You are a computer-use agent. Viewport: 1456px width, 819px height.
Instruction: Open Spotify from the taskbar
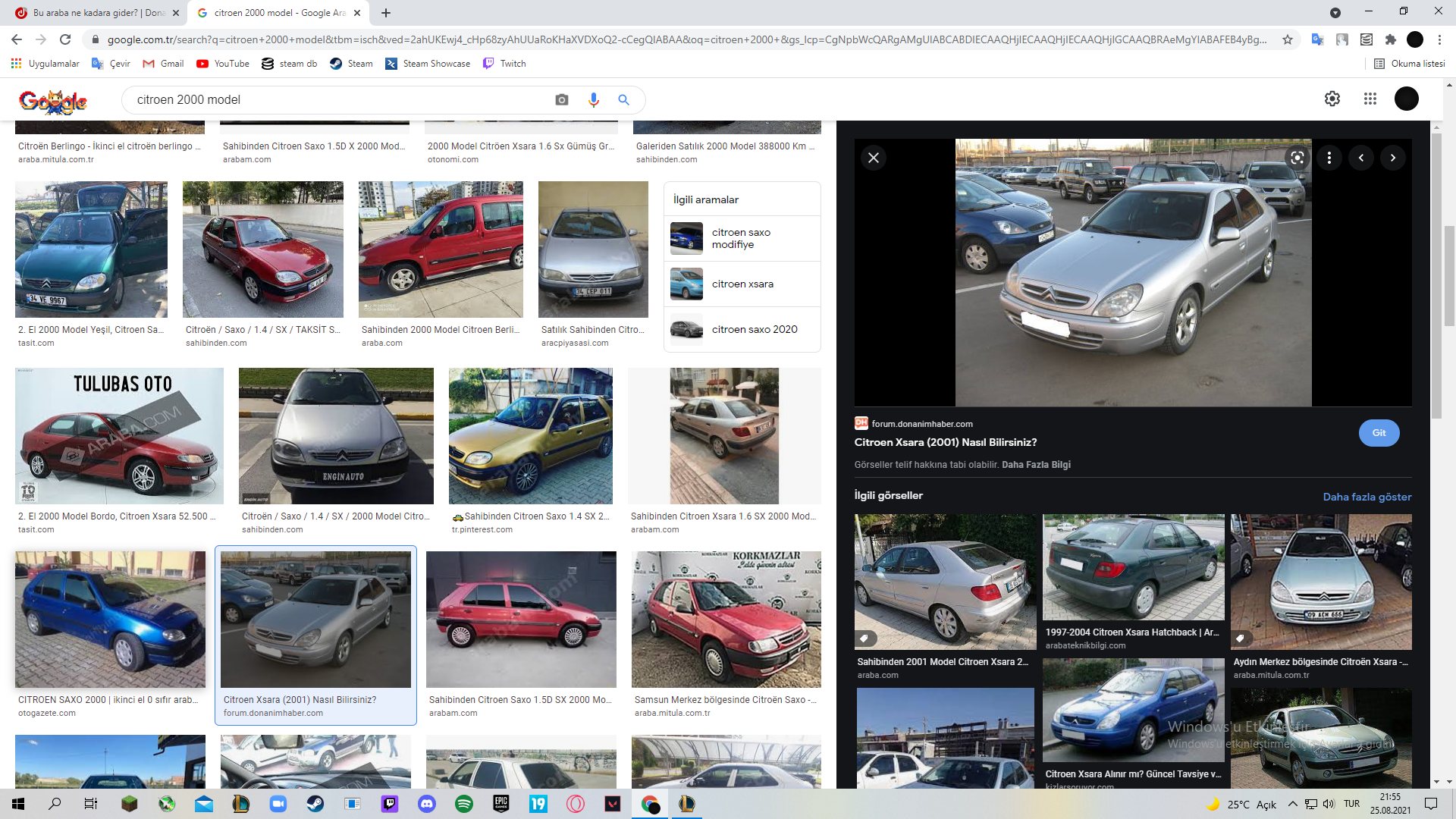pyautogui.click(x=464, y=804)
